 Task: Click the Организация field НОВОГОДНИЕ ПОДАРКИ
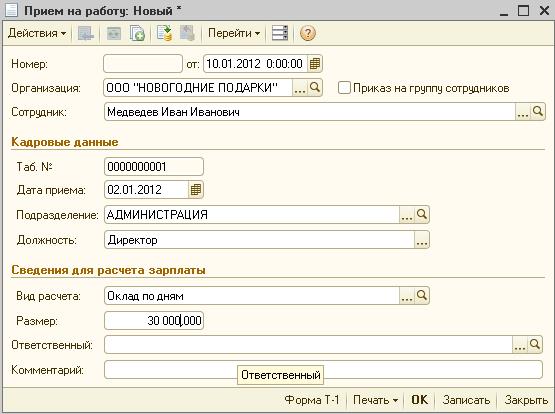click(198, 88)
